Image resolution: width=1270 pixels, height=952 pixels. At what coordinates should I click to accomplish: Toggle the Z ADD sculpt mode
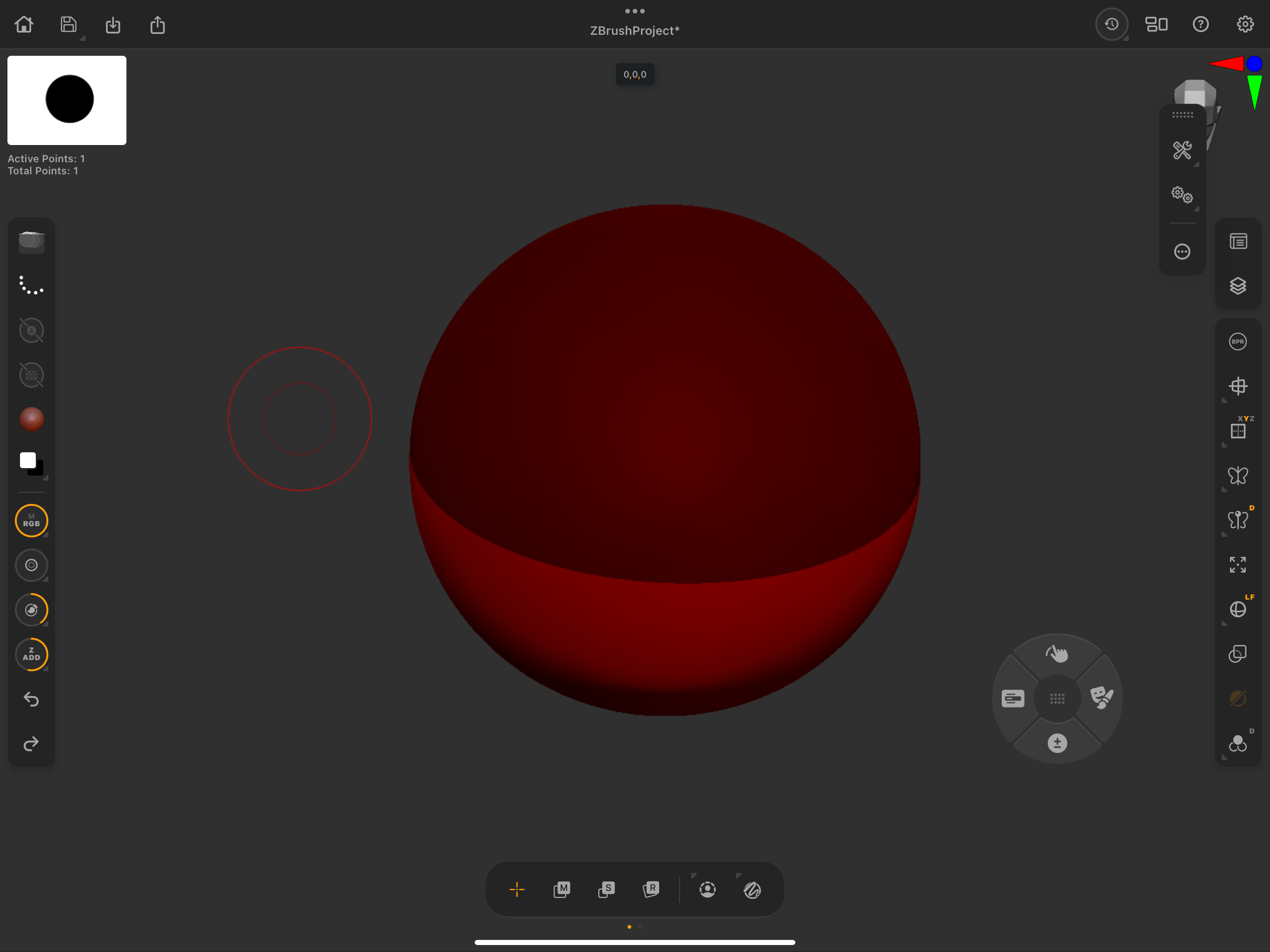[32, 654]
